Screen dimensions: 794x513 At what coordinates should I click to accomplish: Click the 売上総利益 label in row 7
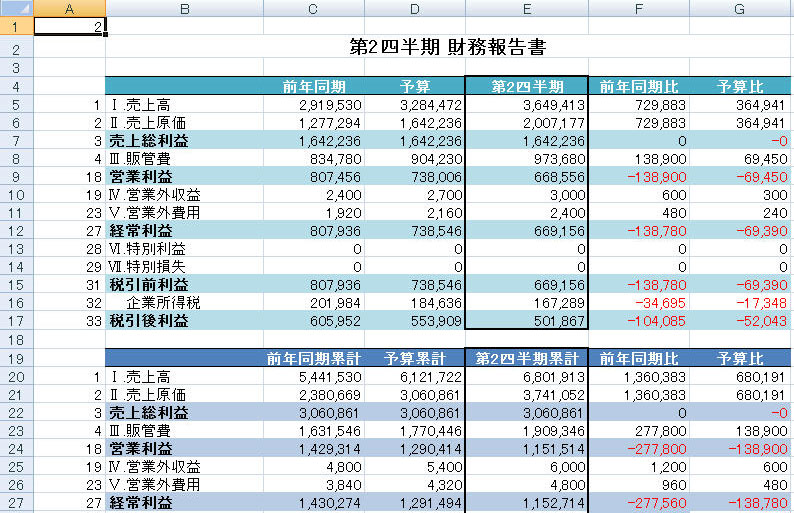149,141
